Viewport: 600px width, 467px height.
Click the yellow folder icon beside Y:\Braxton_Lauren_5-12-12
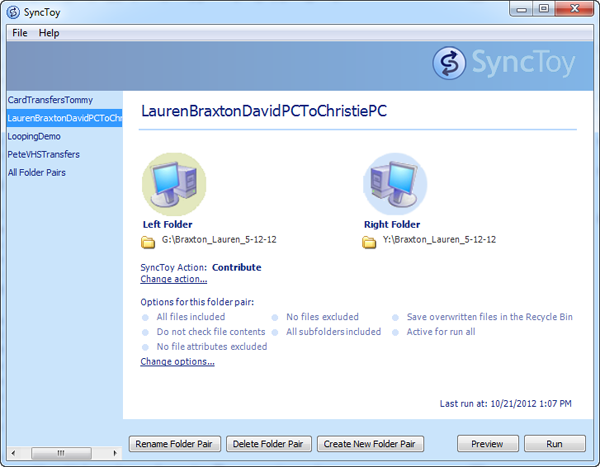[369, 242]
